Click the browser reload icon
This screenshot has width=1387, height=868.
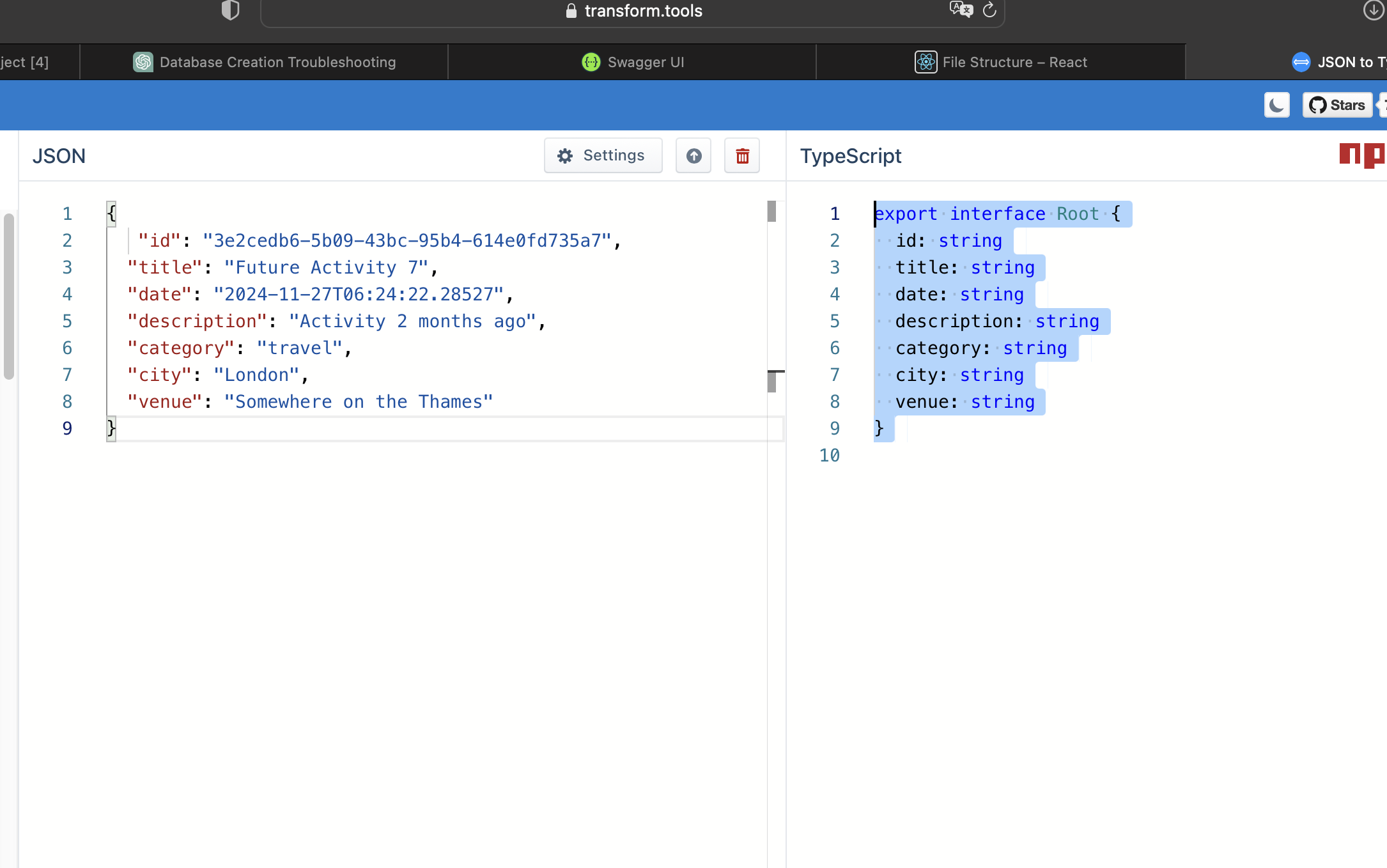tap(989, 10)
